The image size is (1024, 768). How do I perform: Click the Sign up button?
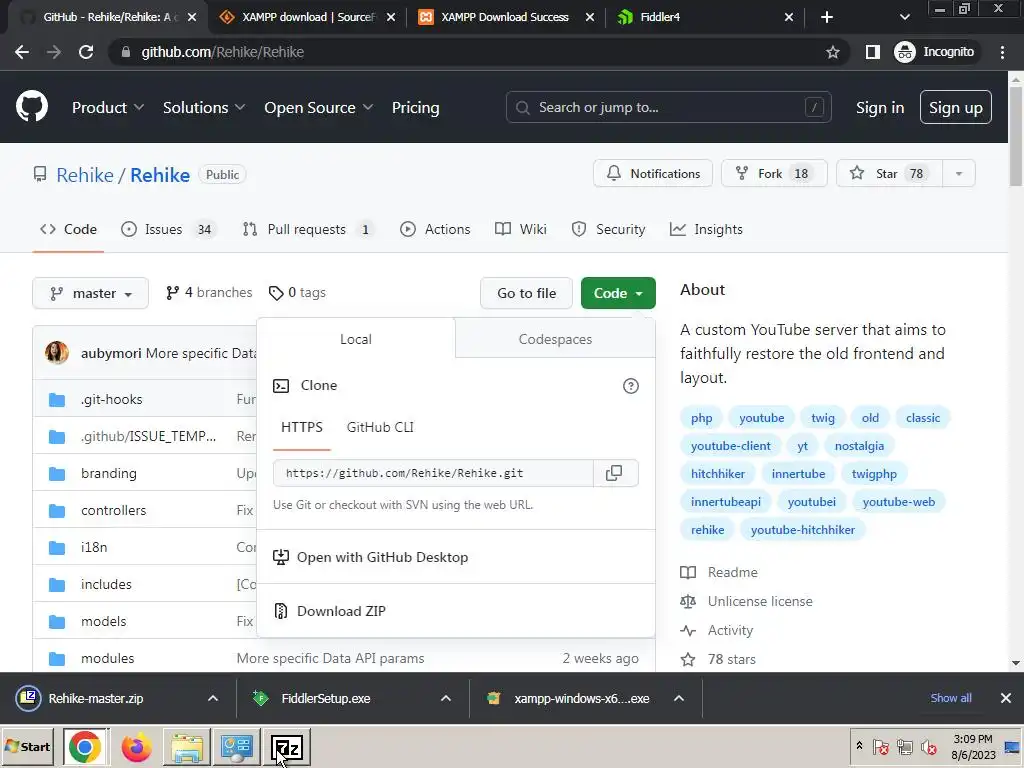point(955,108)
